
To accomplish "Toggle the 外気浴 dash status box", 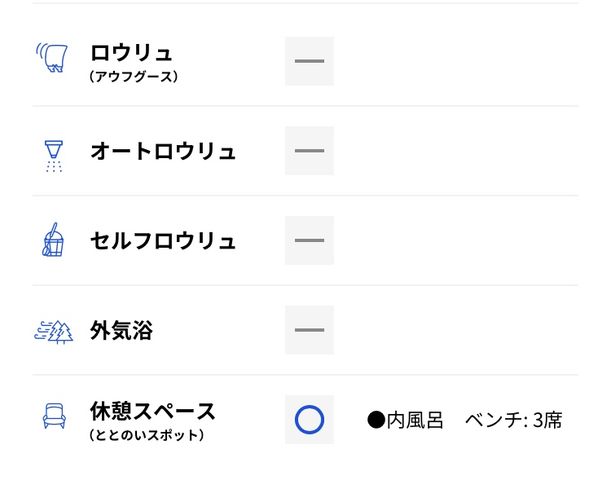I will 309,330.
